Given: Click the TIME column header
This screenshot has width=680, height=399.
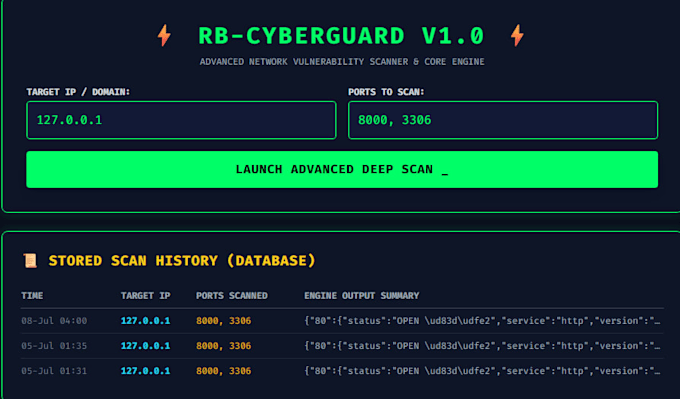Looking at the screenshot, I should pyautogui.click(x=32, y=296).
